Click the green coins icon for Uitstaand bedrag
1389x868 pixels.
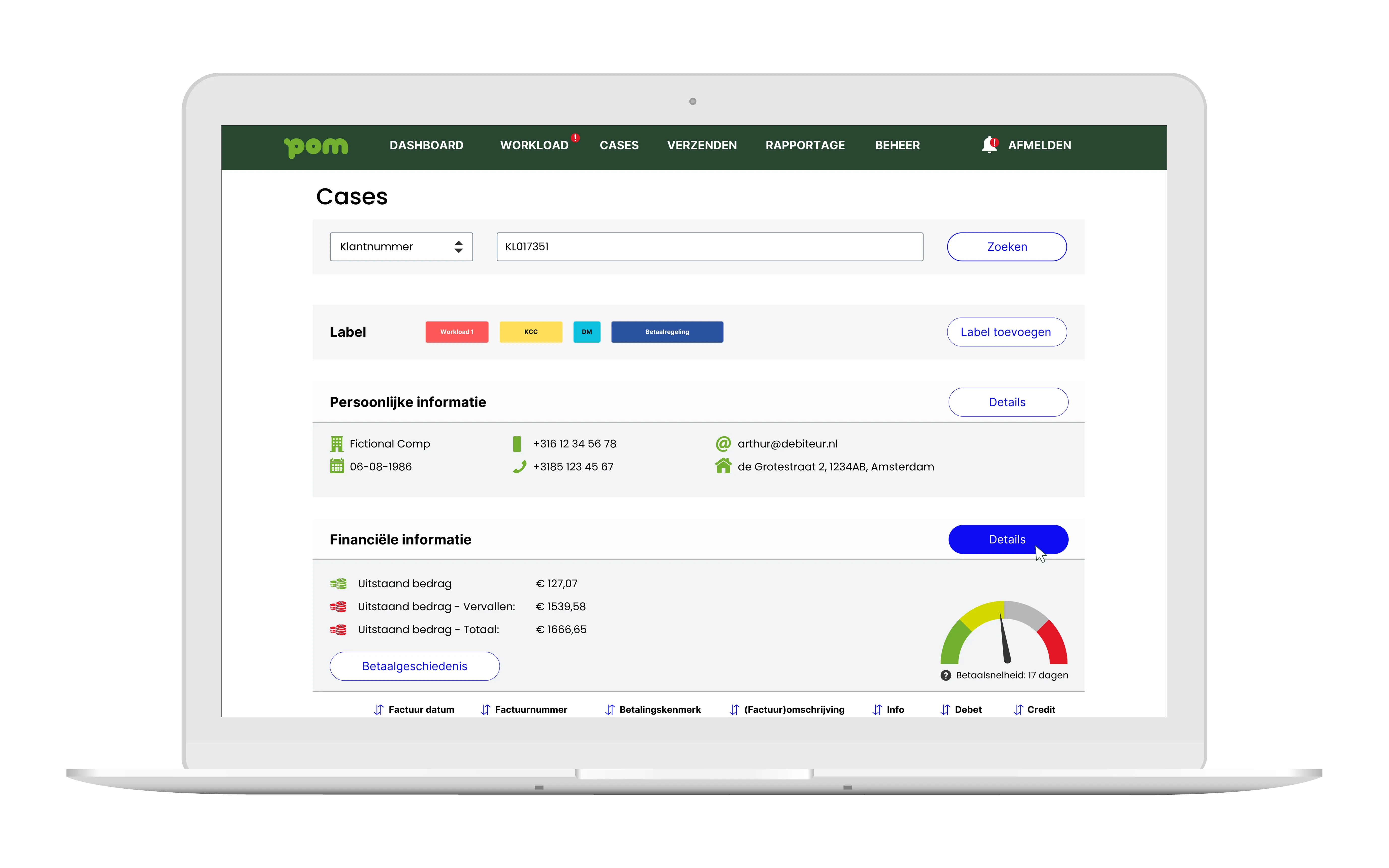click(338, 584)
